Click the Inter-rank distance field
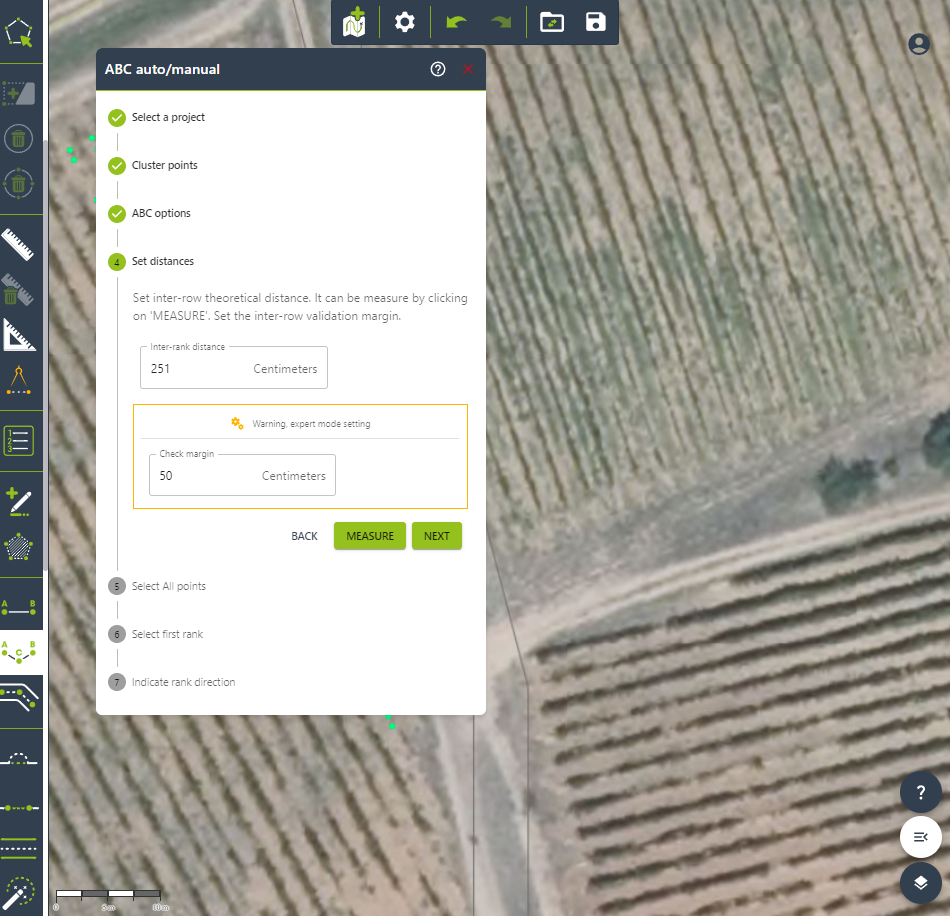 click(198, 369)
